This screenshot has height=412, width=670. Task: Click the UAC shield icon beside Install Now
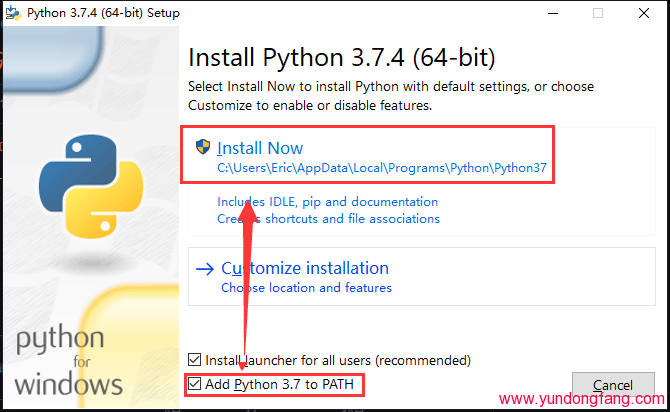tap(203, 147)
